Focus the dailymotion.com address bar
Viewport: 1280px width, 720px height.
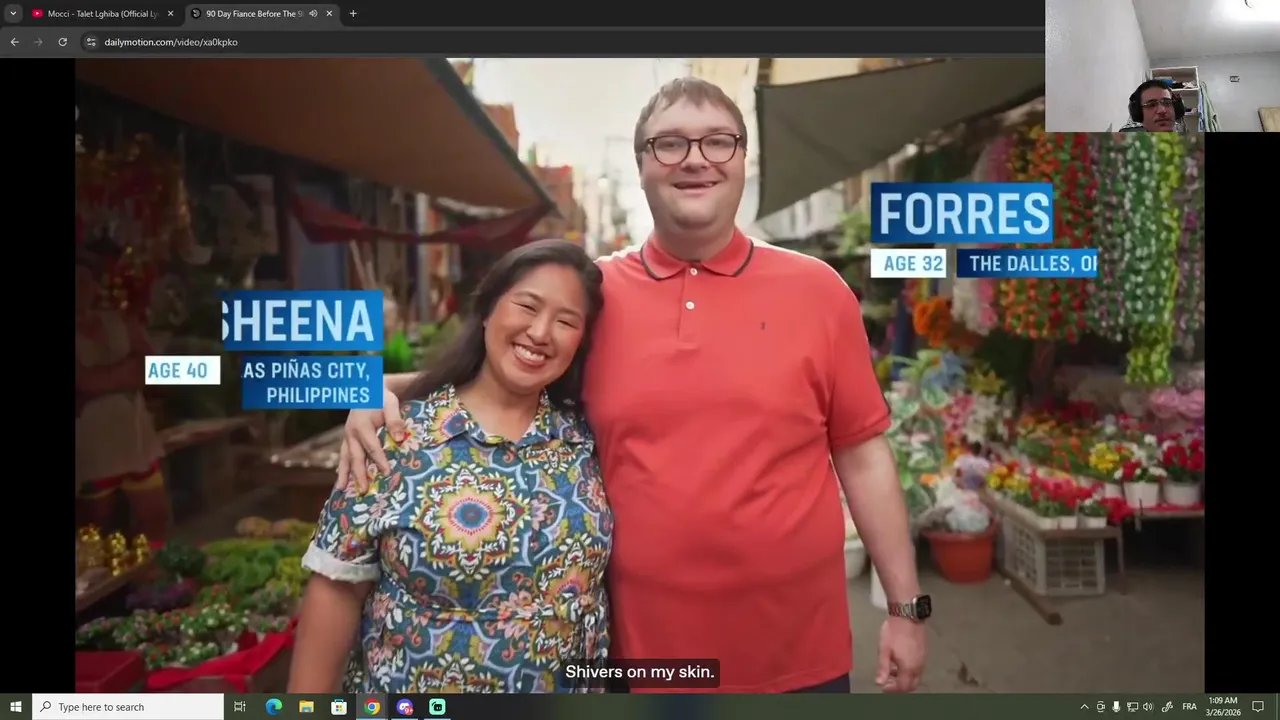(560, 42)
